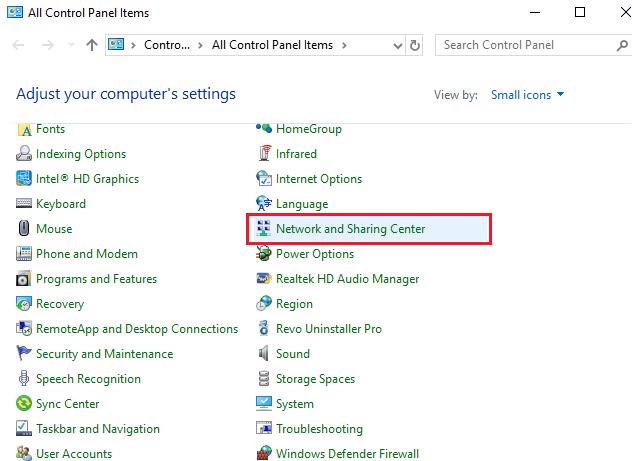632x461 pixels.
Task: Open the Troubleshooting link
Action: click(319, 429)
